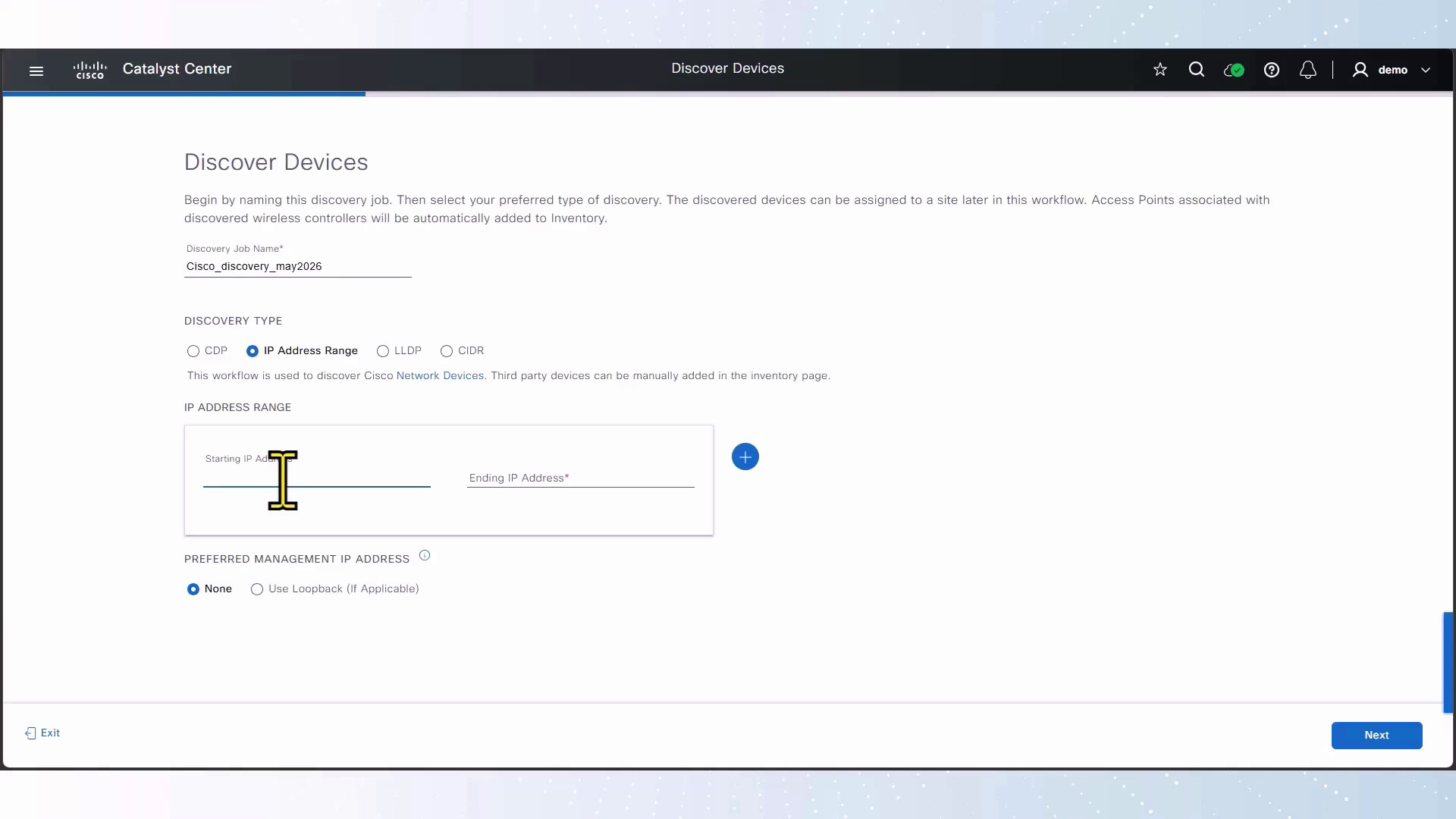1456x819 pixels.
Task: Click the Discover Devices page heading
Action: click(276, 162)
